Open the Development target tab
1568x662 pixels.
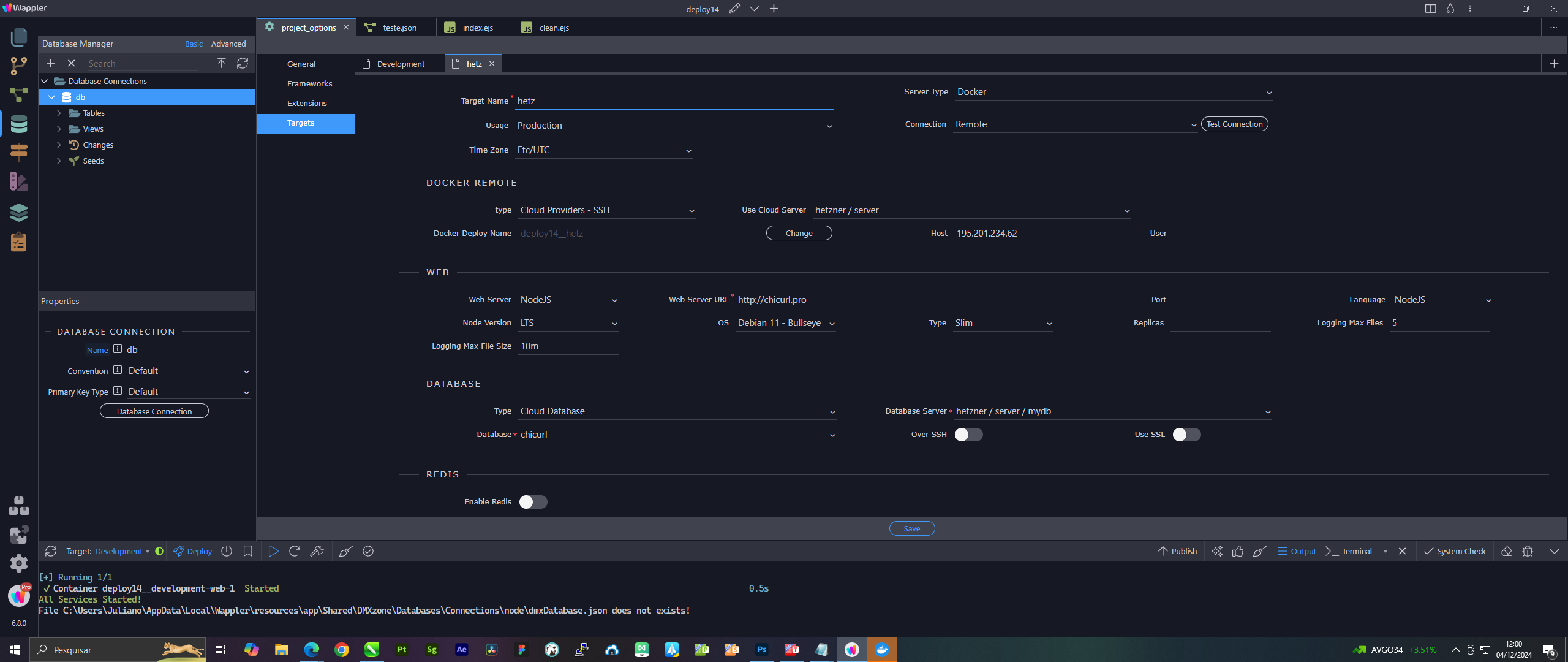(401, 64)
